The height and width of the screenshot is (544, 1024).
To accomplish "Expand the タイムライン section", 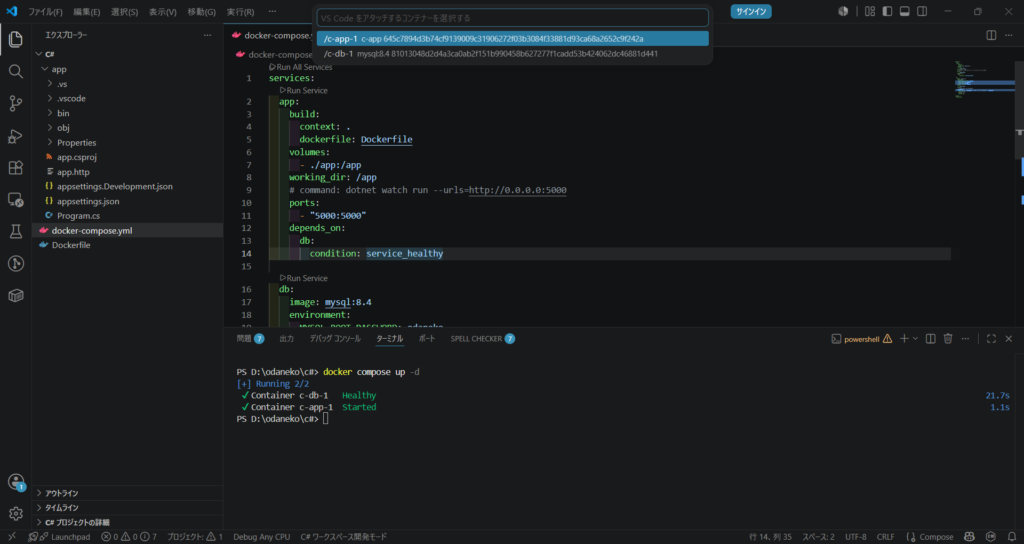I will (127, 507).
